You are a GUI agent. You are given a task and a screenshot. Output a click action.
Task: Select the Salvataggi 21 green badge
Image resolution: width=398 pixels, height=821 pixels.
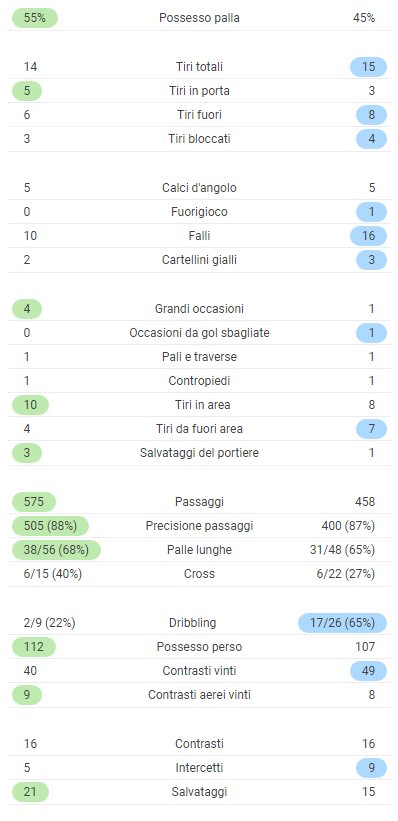point(30,792)
